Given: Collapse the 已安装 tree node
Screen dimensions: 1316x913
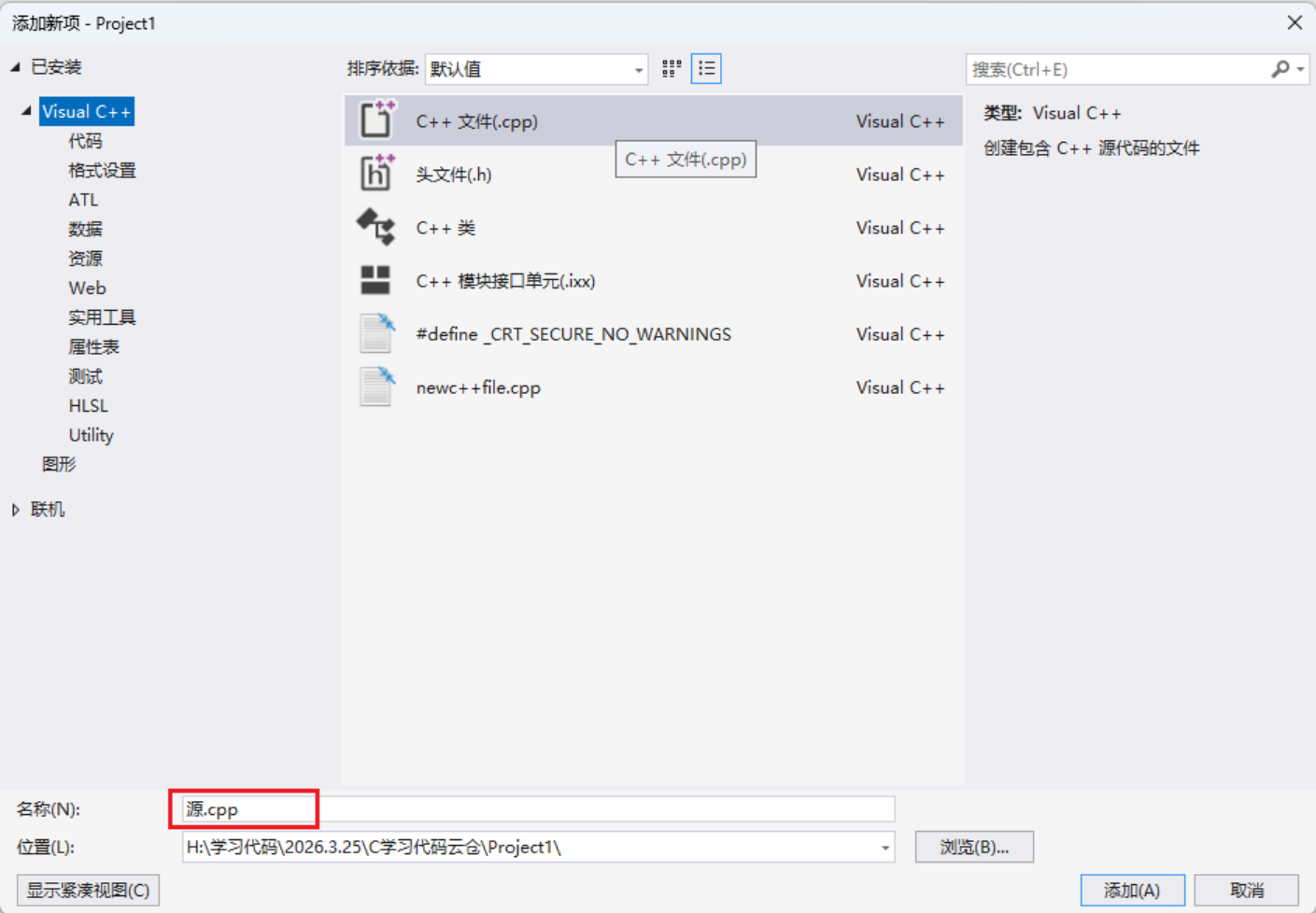Looking at the screenshot, I should 15,66.
